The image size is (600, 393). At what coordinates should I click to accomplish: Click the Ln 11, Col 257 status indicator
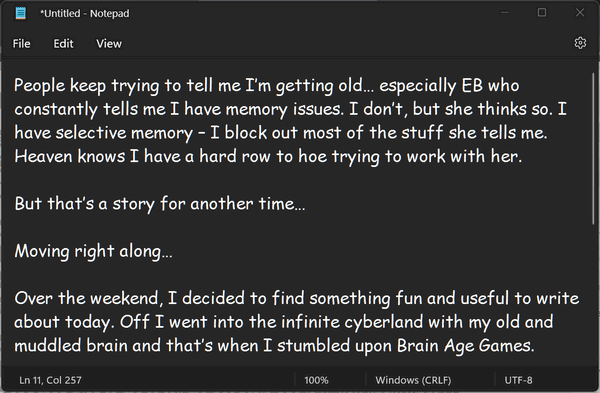[50, 380]
